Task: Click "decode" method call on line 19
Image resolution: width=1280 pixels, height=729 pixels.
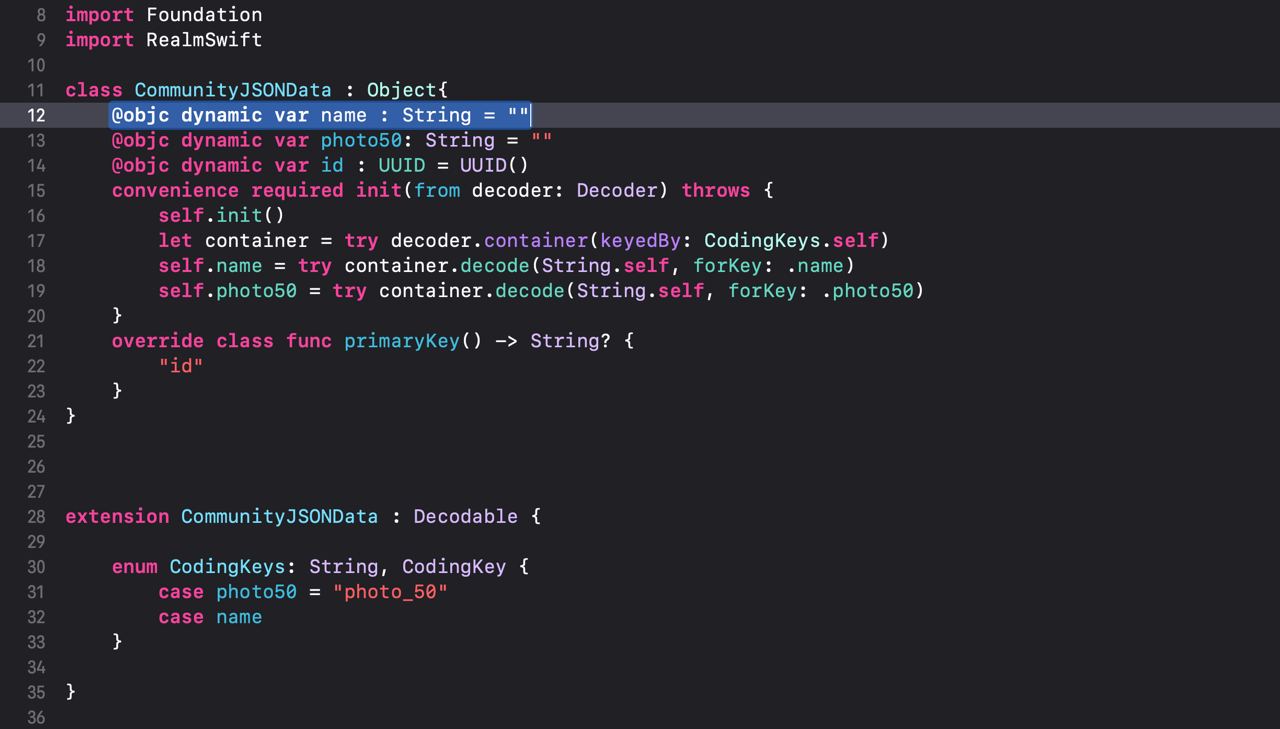Action: point(530,290)
